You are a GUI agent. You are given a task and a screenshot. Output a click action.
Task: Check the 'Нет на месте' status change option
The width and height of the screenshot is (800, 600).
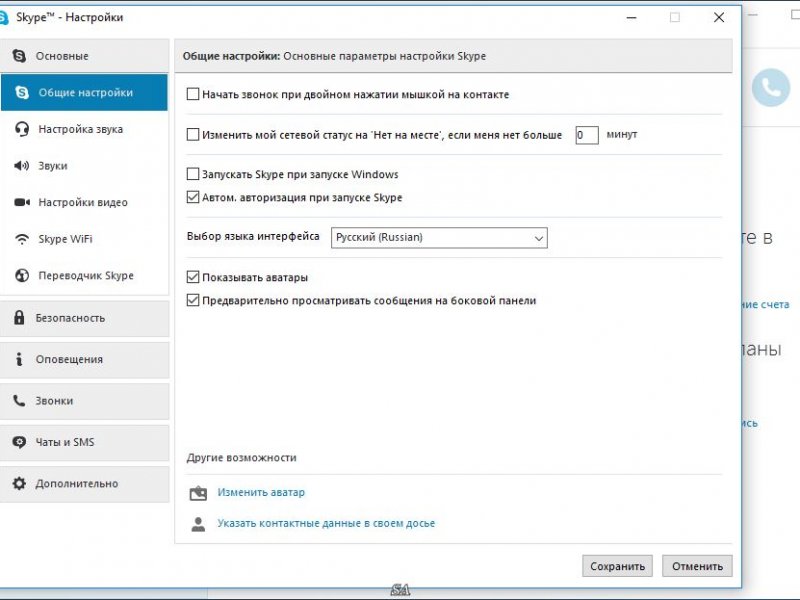(192, 135)
